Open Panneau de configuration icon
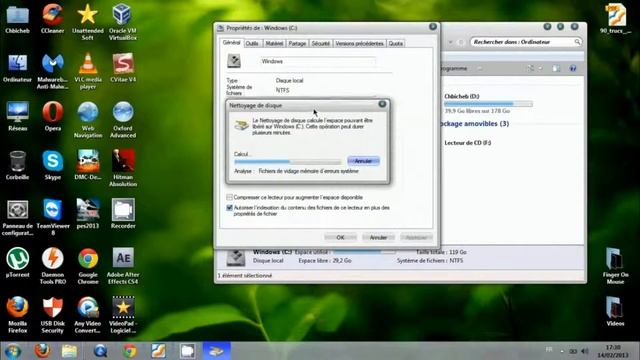Viewport: 640px width, 360px height. pyautogui.click(x=17, y=217)
